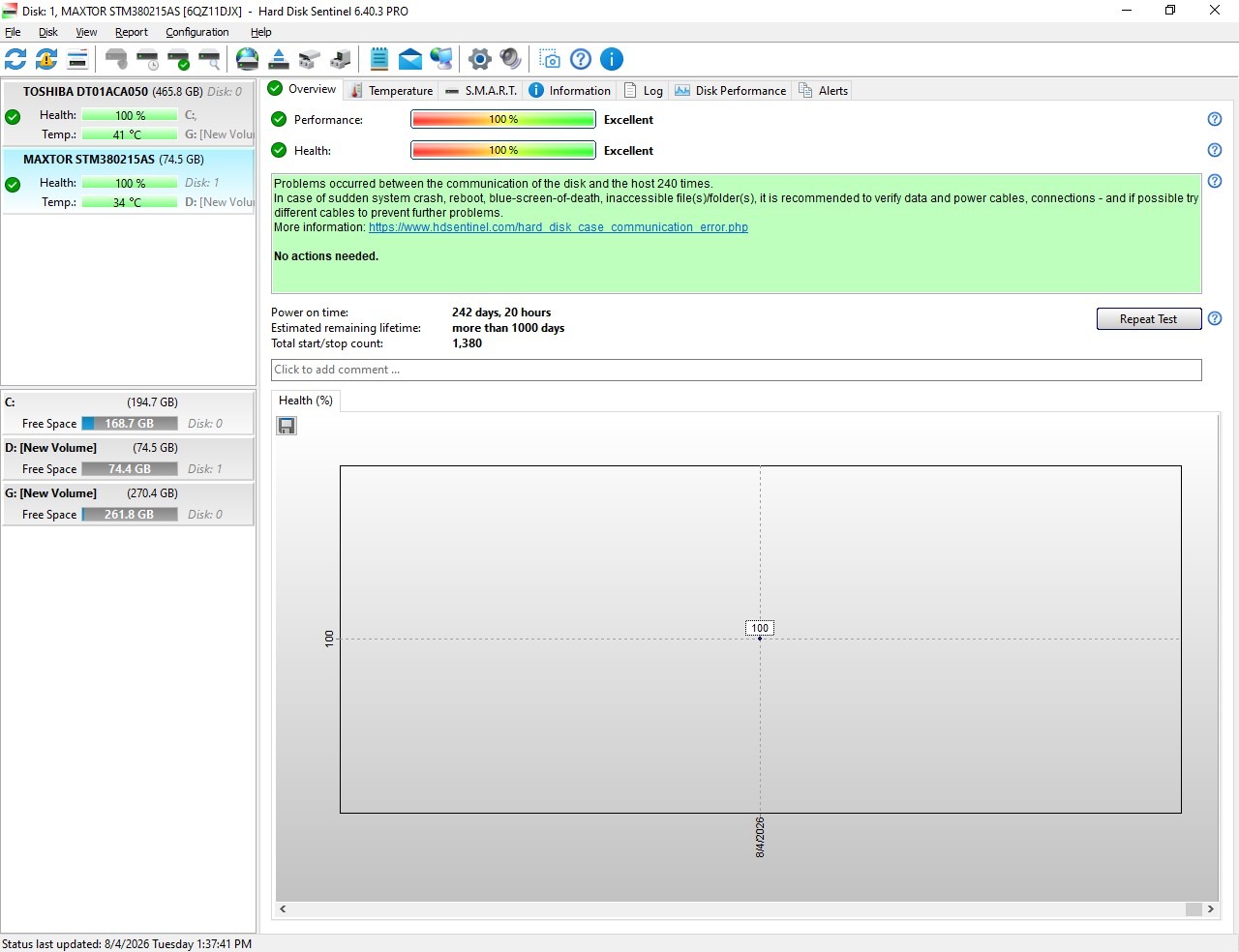1239x952 pixels.
Task: Select the G: [New Volume] partition entry
Action: coord(128,504)
